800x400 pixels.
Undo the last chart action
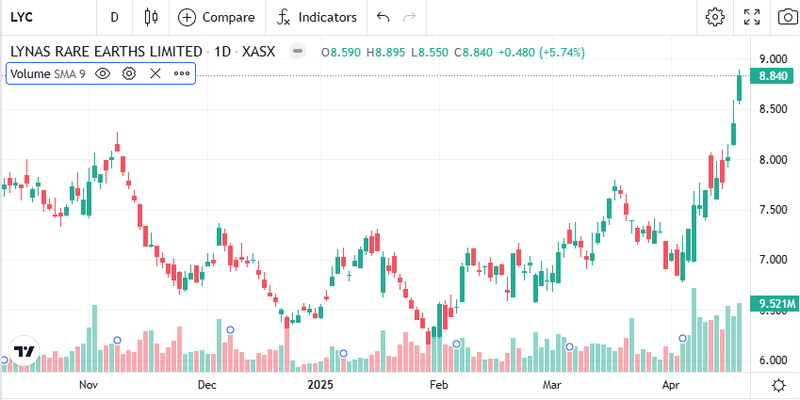point(383,17)
